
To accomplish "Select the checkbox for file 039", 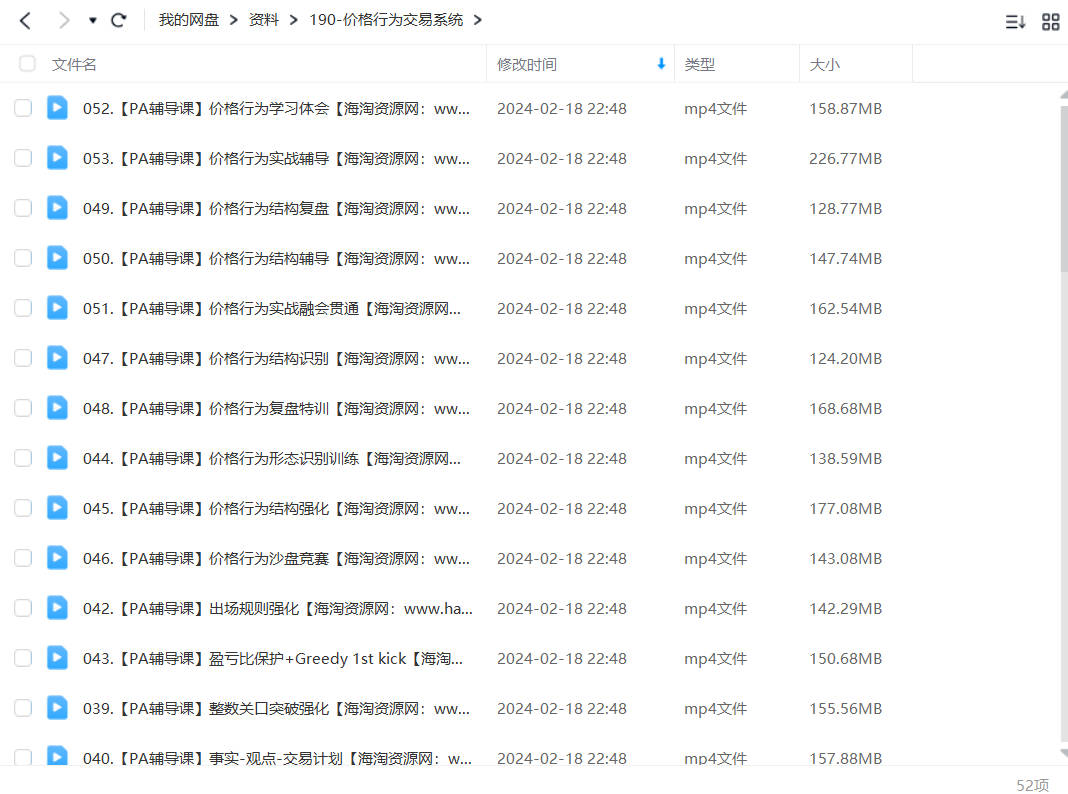I will (x=23, y=708).
